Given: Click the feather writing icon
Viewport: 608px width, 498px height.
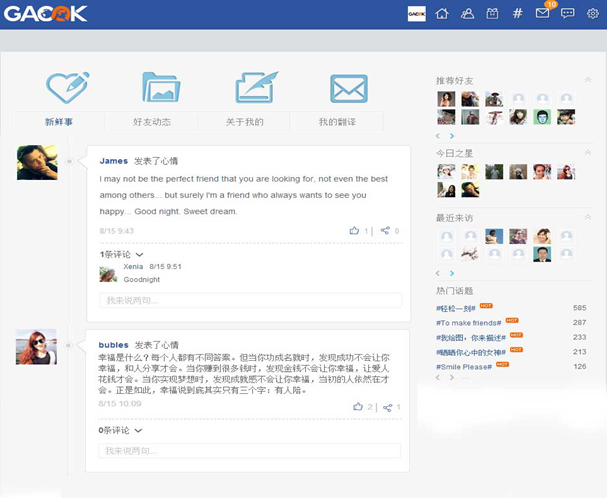Looking at the screenshot, I should [256, 87].
